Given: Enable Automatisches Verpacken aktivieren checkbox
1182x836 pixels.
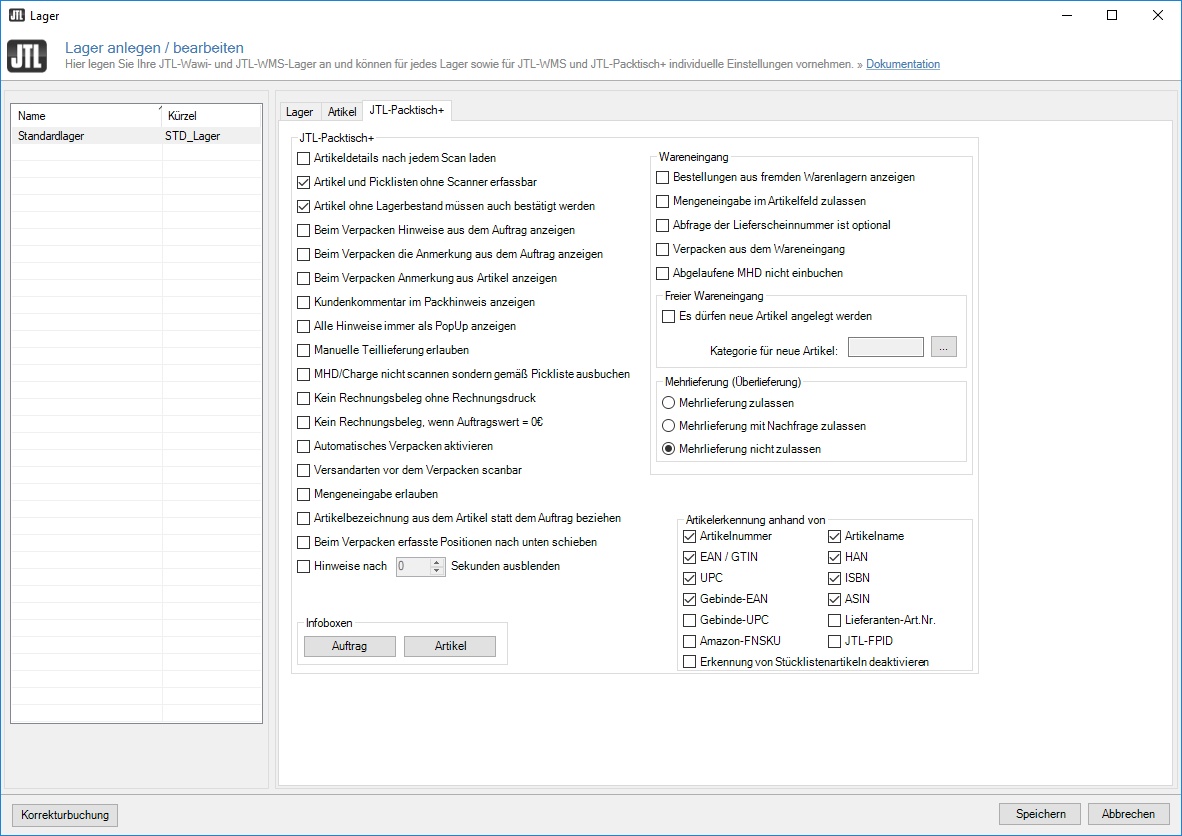Looking at the screenshot, I should coord(304,446).
